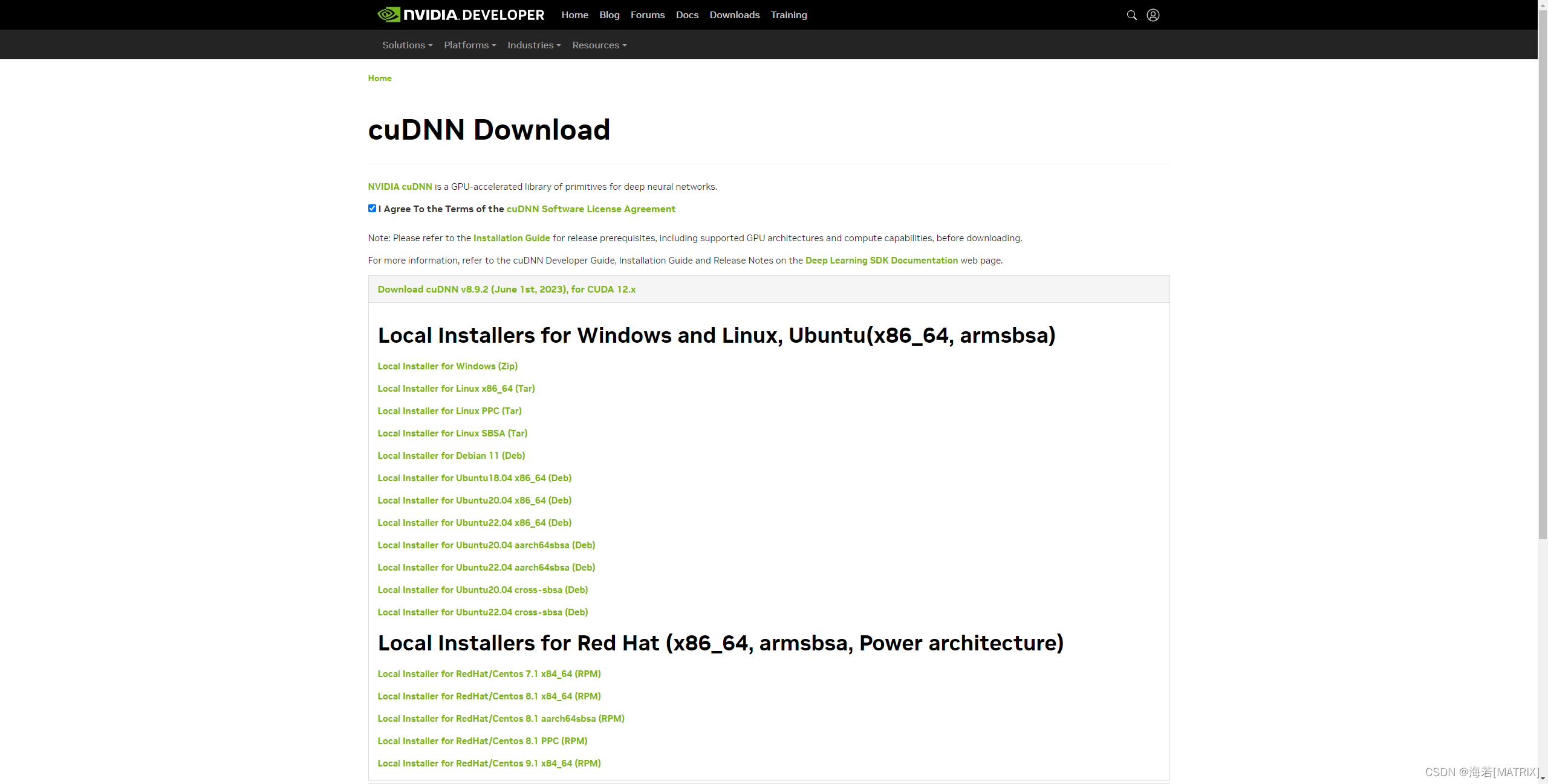This screenshot has height=784, width=1548.
Task: Expand the Solutions dropdown menu
Action: coord(407,45)
